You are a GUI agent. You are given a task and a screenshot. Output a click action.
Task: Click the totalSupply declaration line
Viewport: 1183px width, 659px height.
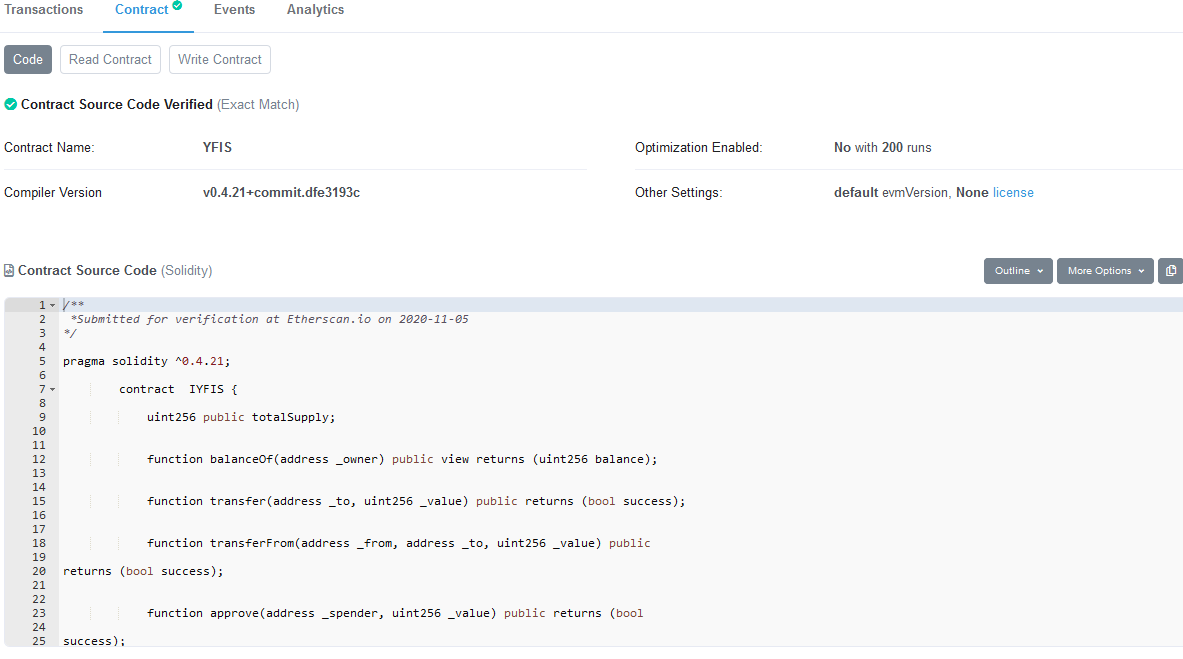tap(240, 417)
